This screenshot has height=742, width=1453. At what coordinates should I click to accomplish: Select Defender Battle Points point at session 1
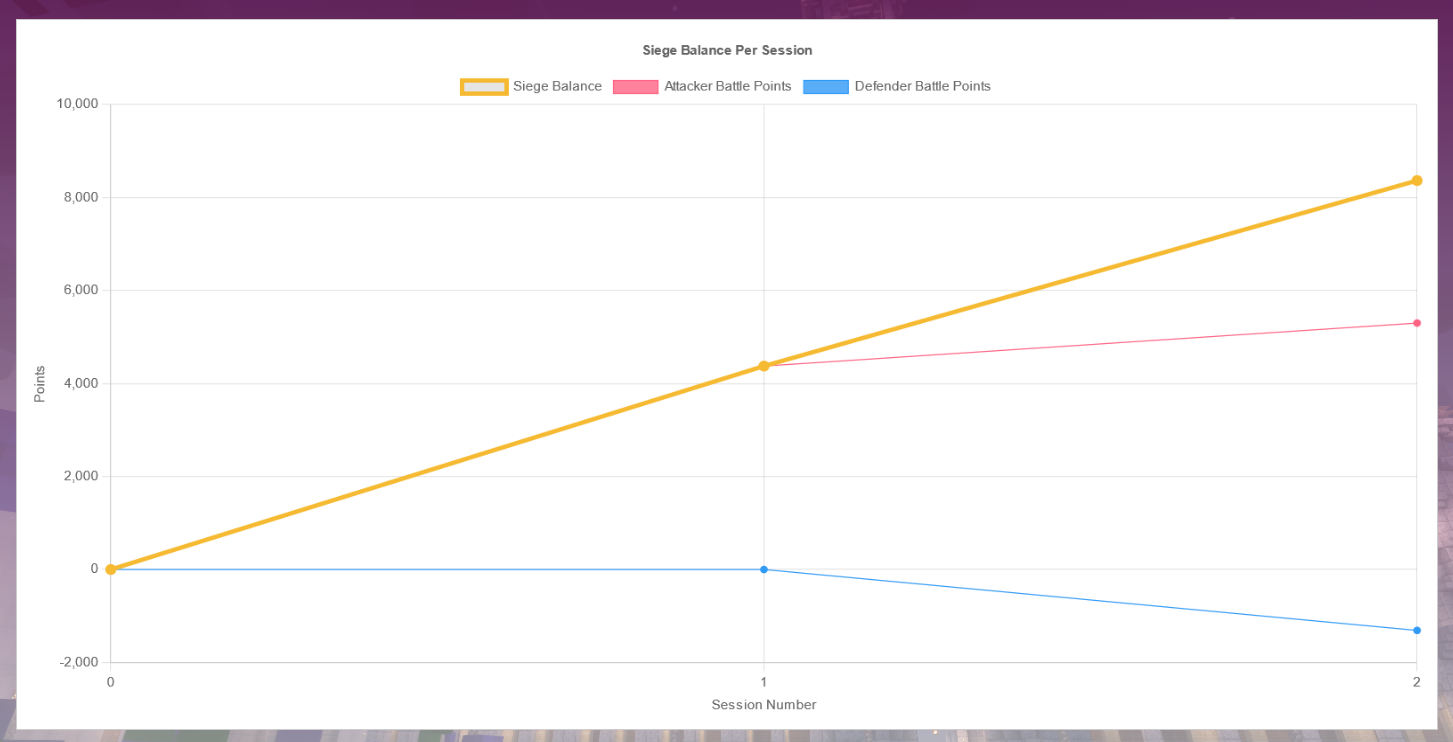764,569
